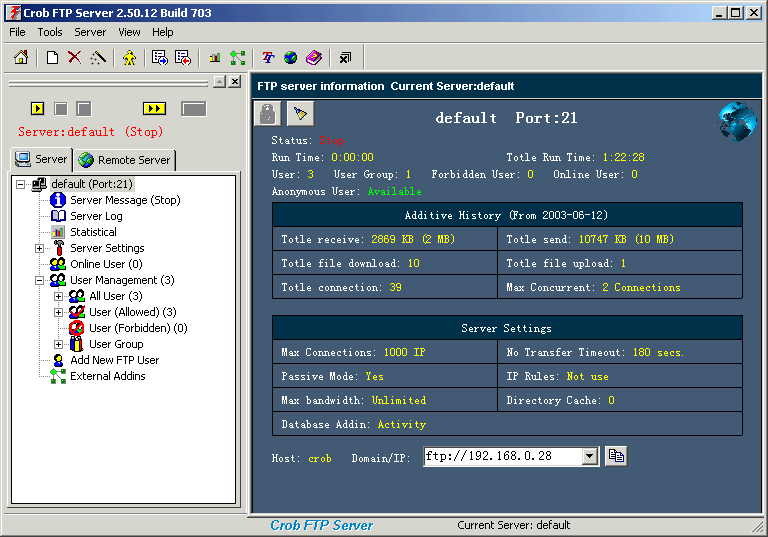This screenshot has height=537, width=768.
Task: Open the Help menu
Action: tap(163, 32)
